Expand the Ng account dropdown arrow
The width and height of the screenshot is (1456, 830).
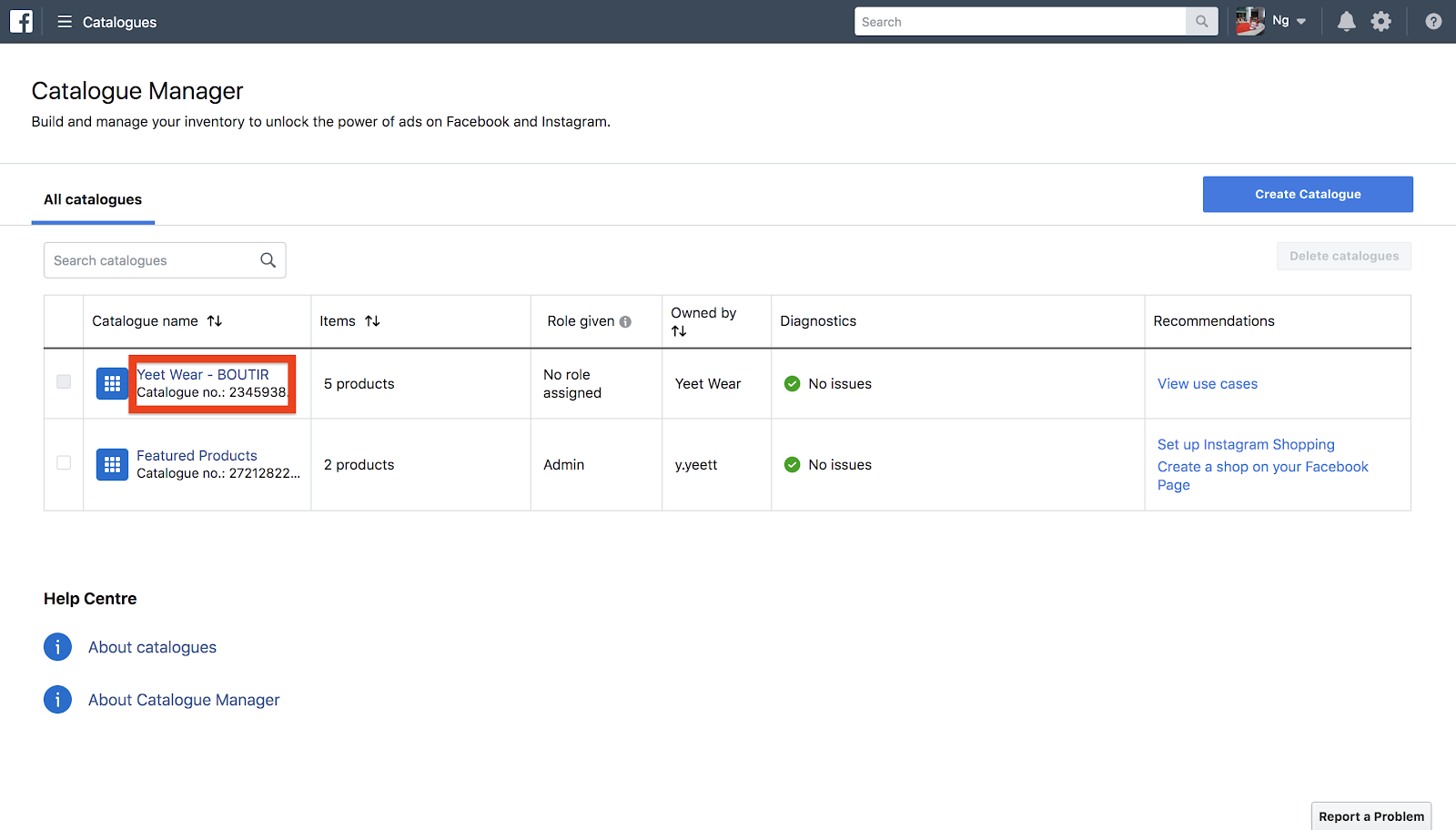(x=1301, y=22)
